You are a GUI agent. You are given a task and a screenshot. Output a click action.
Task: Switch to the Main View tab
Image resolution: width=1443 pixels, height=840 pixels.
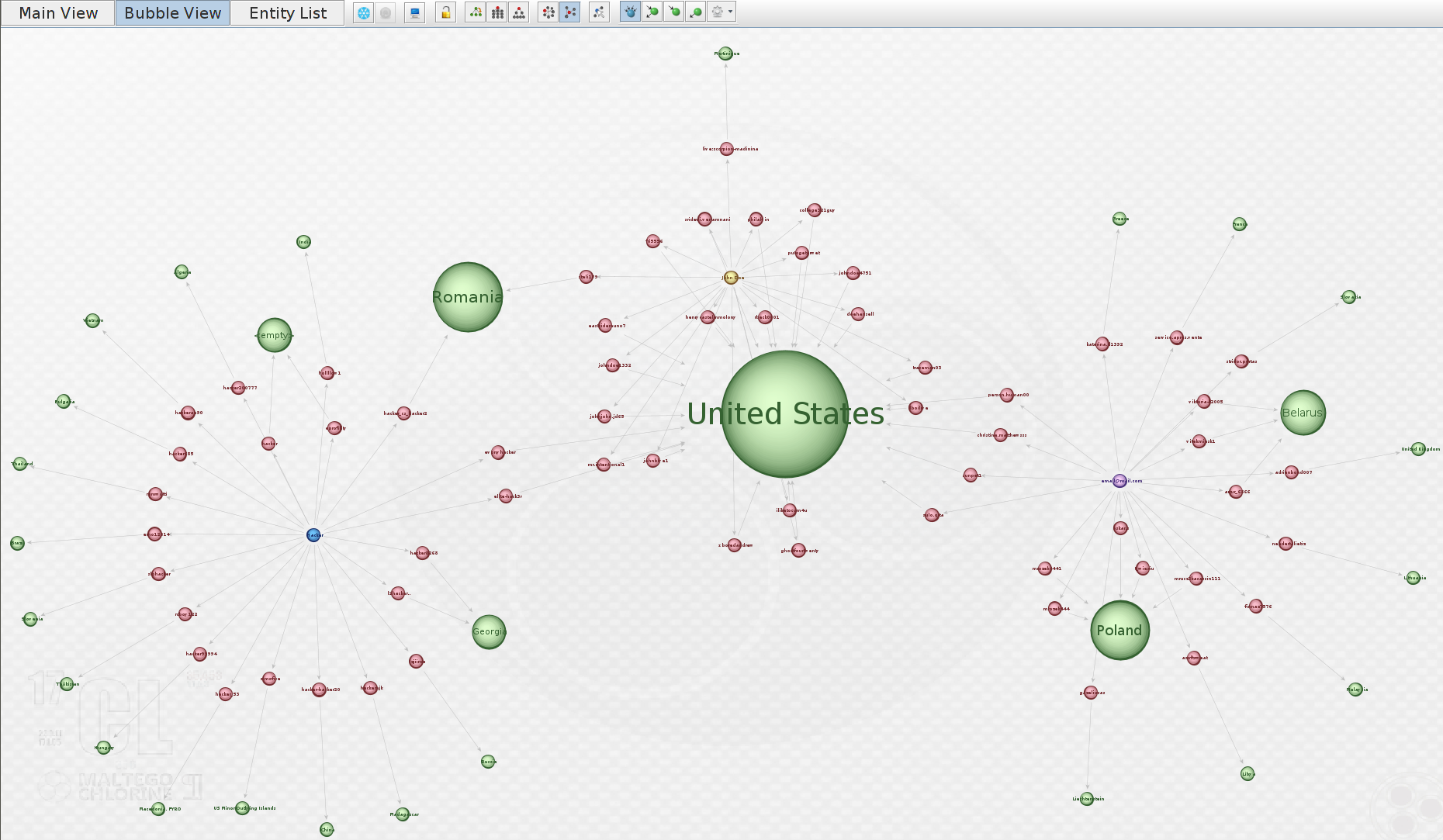[x=57, y=12]
